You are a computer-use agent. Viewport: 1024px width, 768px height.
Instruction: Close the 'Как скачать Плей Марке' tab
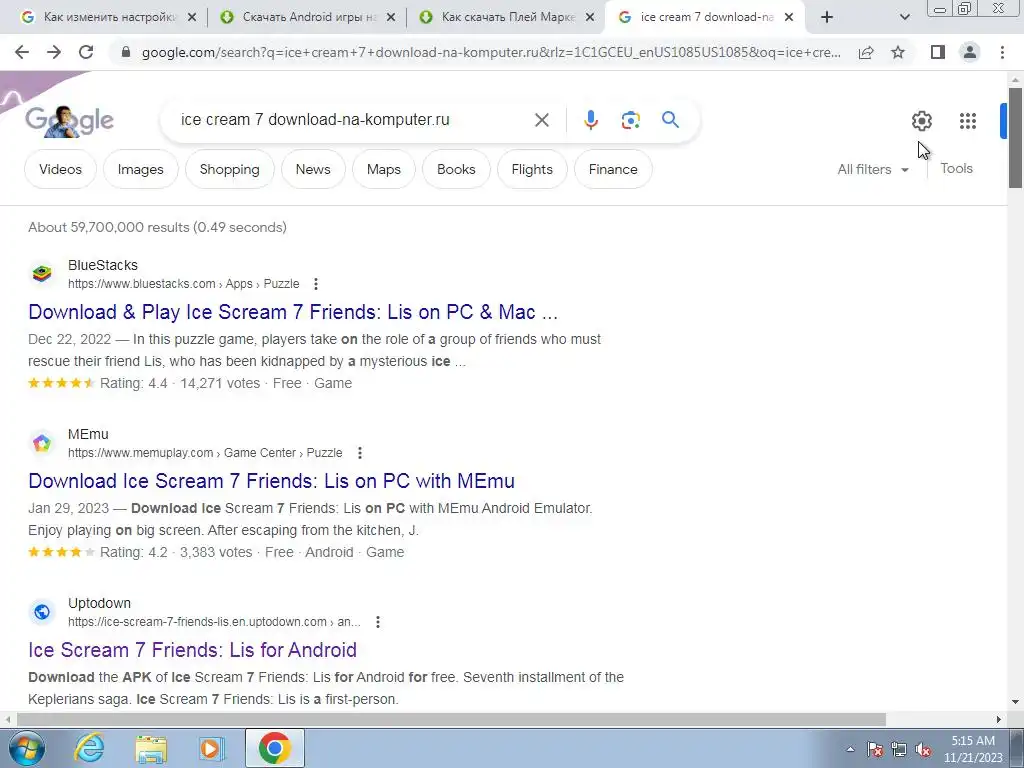(590, 18)
